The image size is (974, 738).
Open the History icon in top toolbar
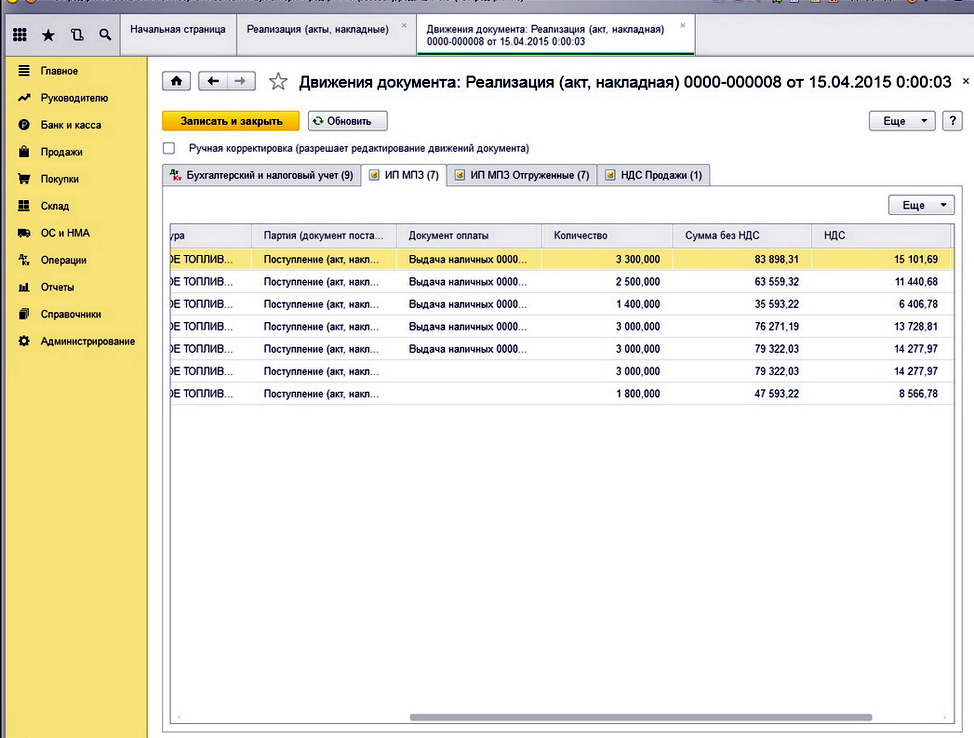coord(77,35)
